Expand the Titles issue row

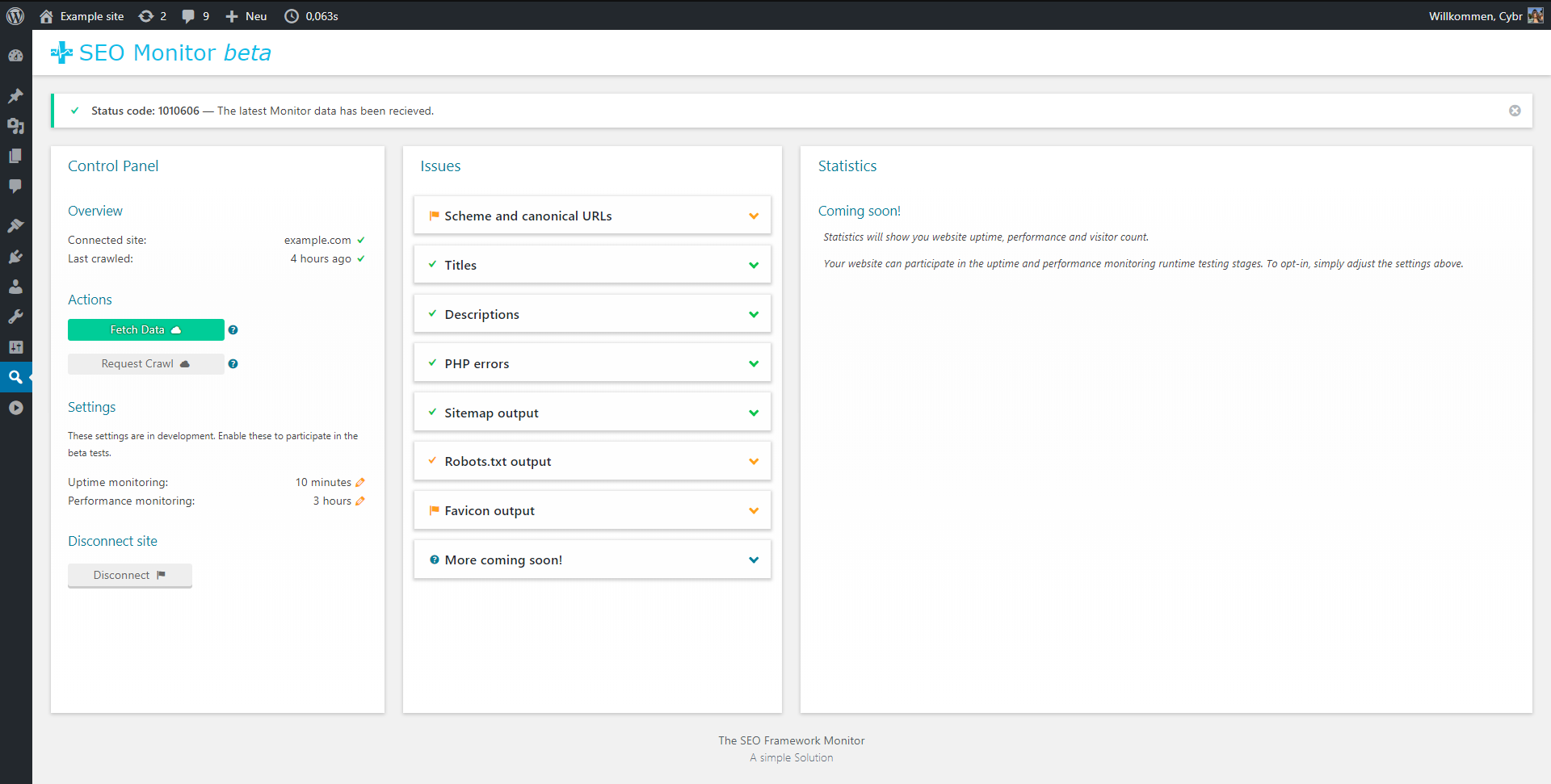(592, 265)
